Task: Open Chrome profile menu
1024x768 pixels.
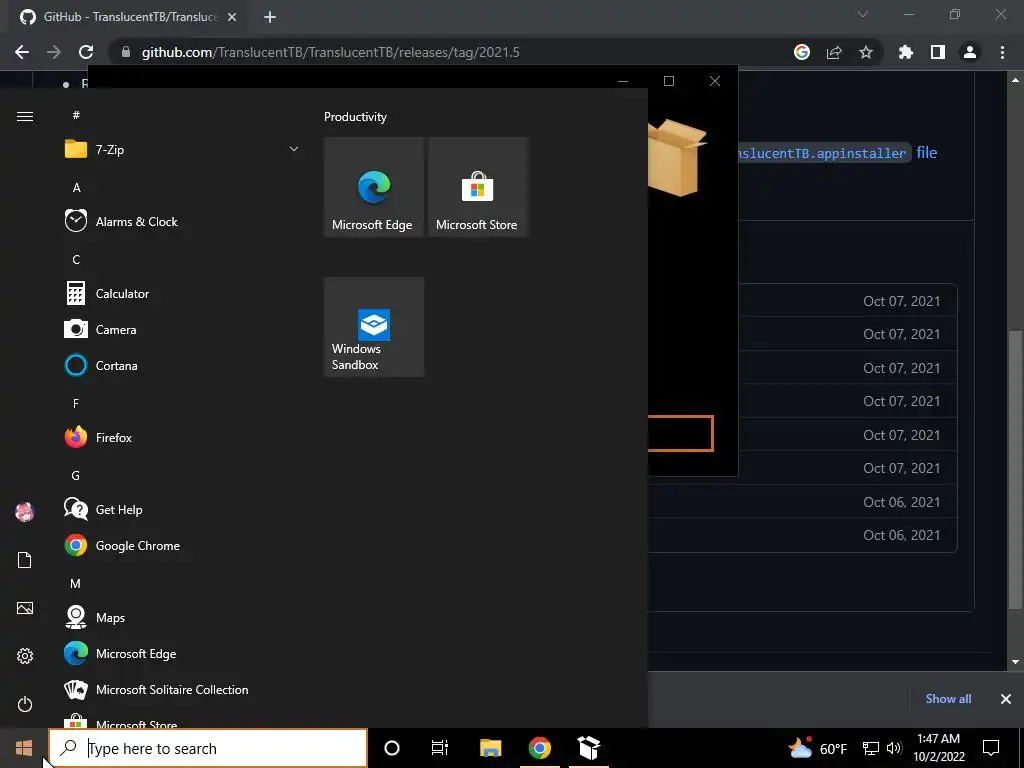Action: point(970,52)
